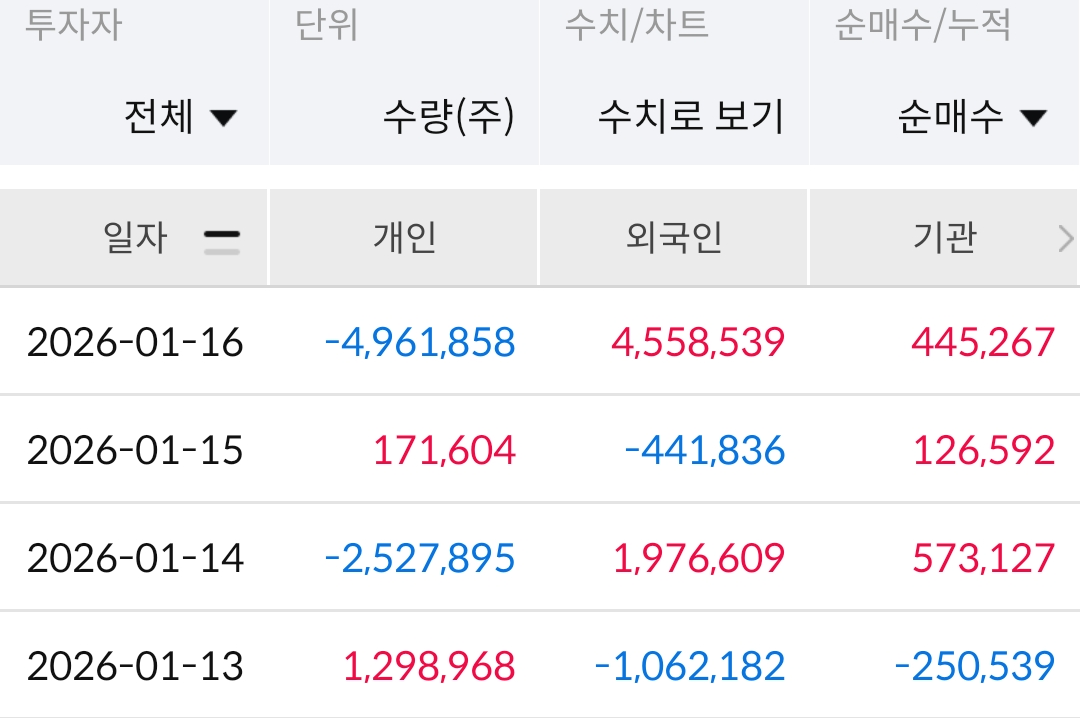Click the 일자 column header label
The image size is (1080, 718).
[135, 238]
